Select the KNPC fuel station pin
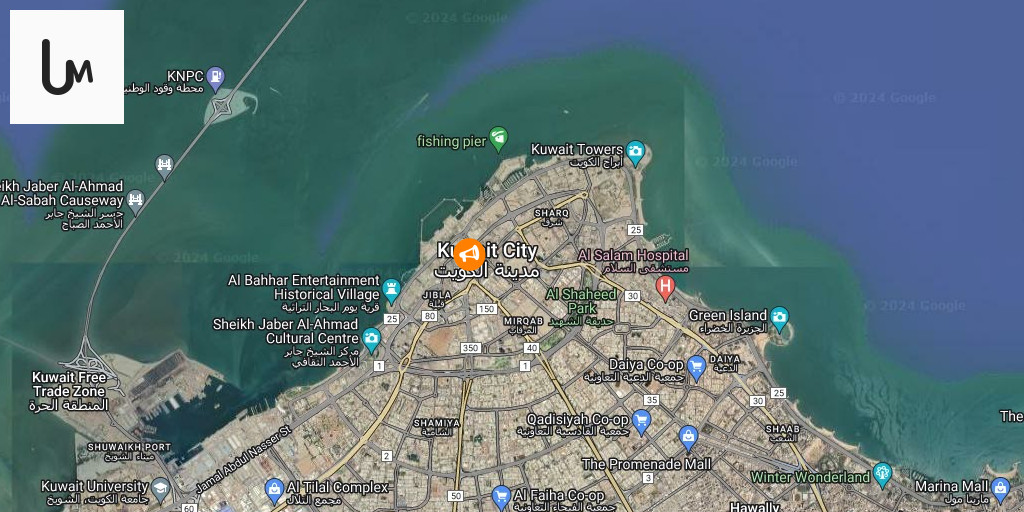This screenshot has height=512, width=1024. pyautogui.click(x=216, y=79)
